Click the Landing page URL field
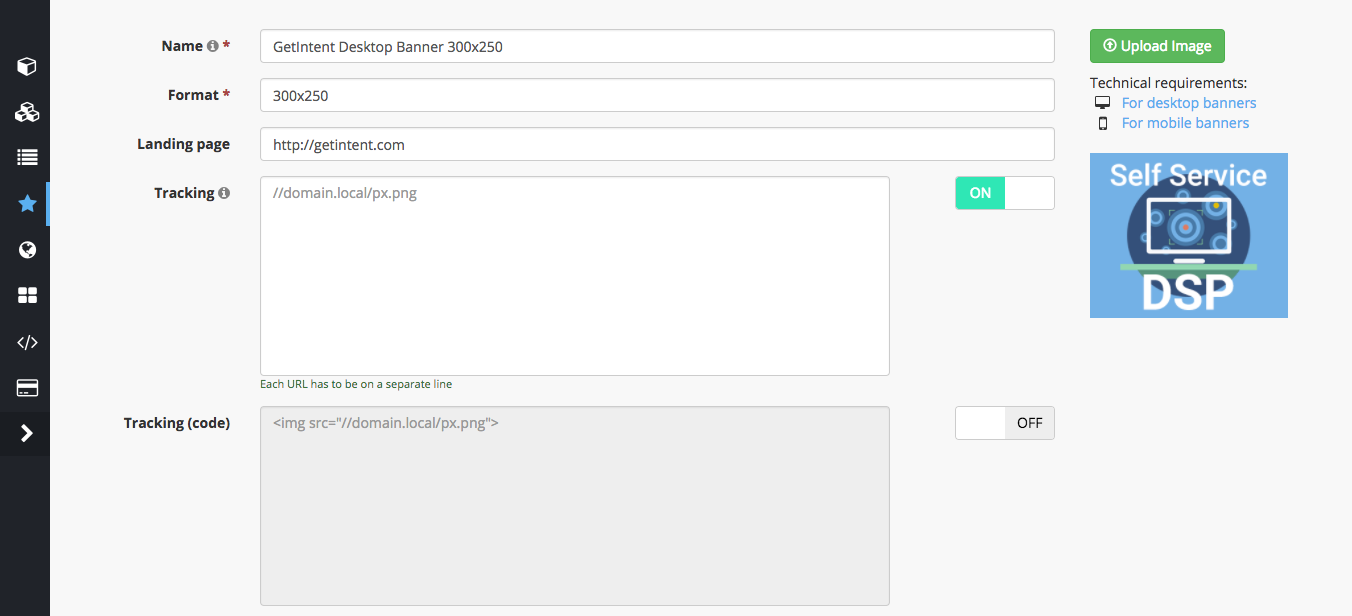This screenshot has width=1352, height=616. (656, 144)
